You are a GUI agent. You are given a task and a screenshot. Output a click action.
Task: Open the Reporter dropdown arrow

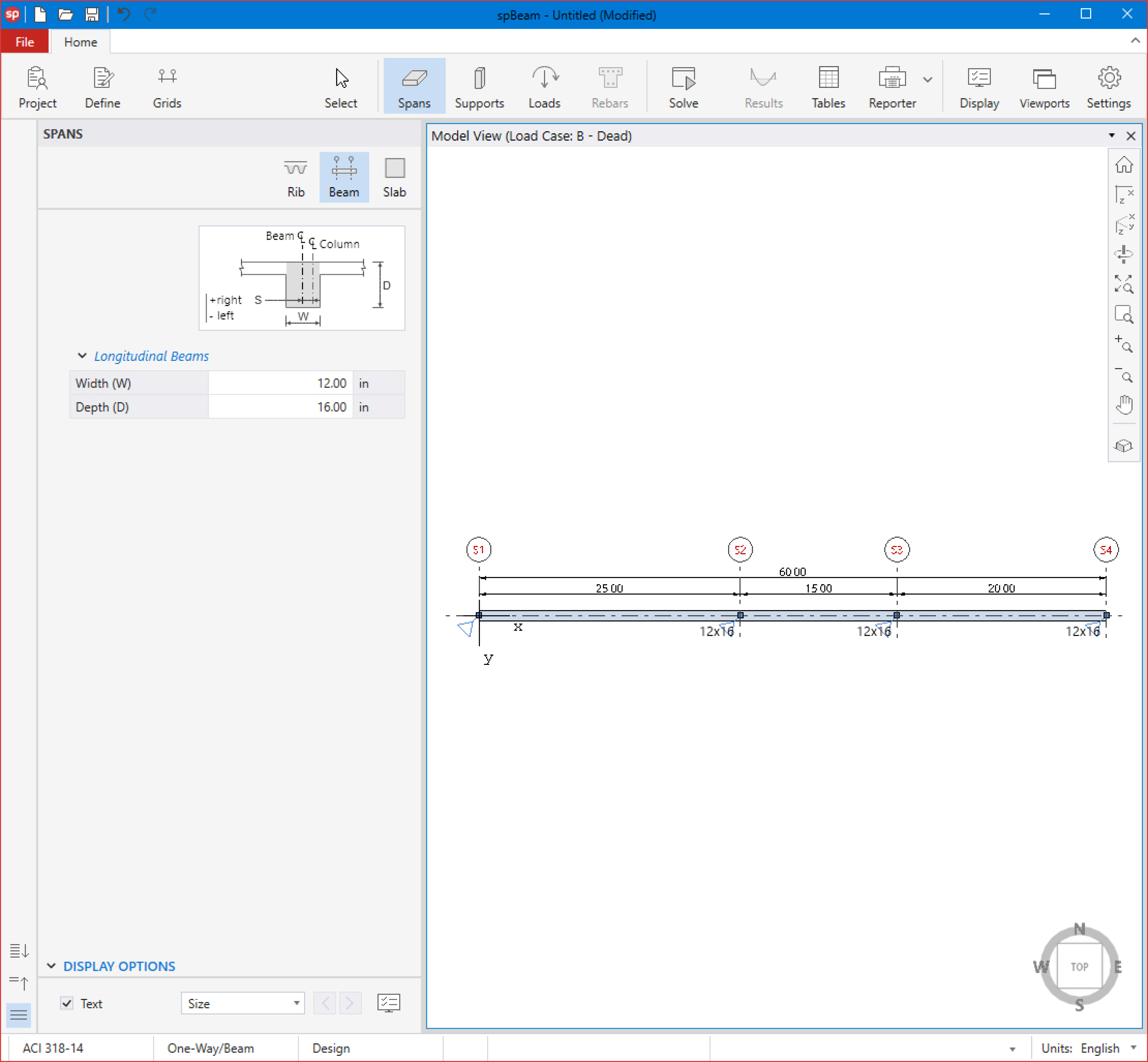pyautogui.click(x=927, y=80)
